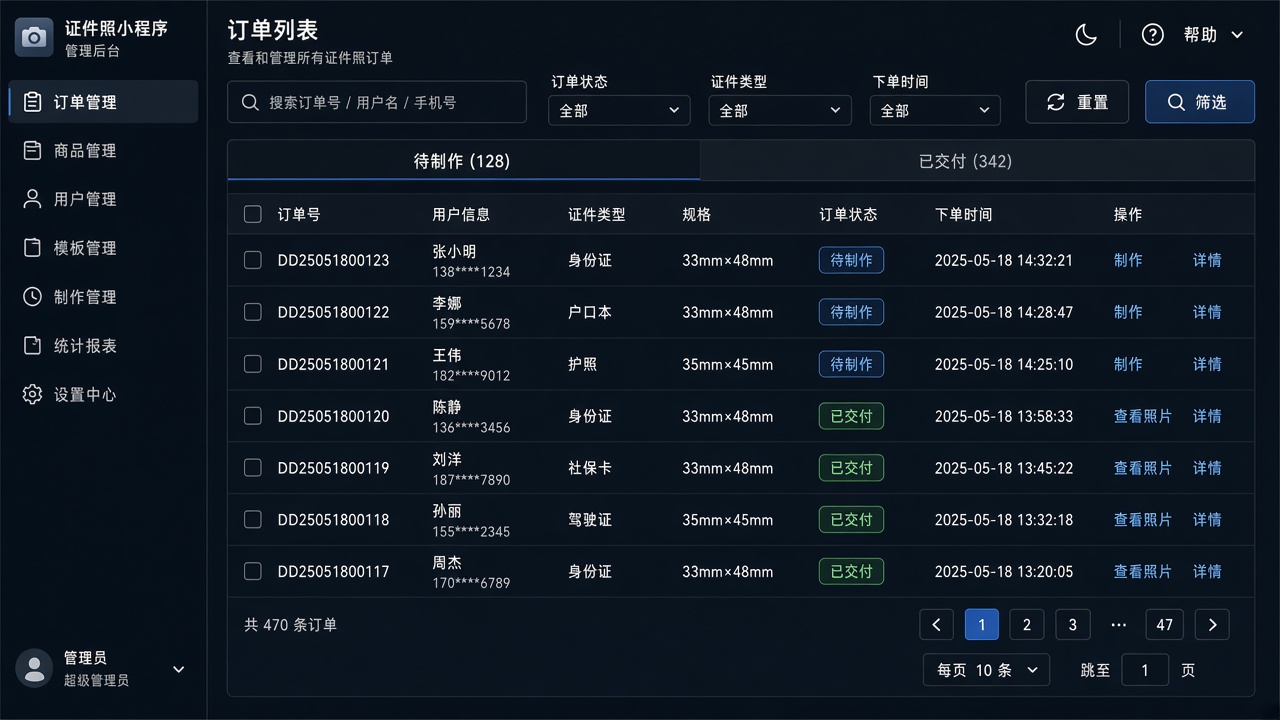Click 制作 for order DD25051800123
This screenshot has height=720, width=1280.
(1128, 260)
